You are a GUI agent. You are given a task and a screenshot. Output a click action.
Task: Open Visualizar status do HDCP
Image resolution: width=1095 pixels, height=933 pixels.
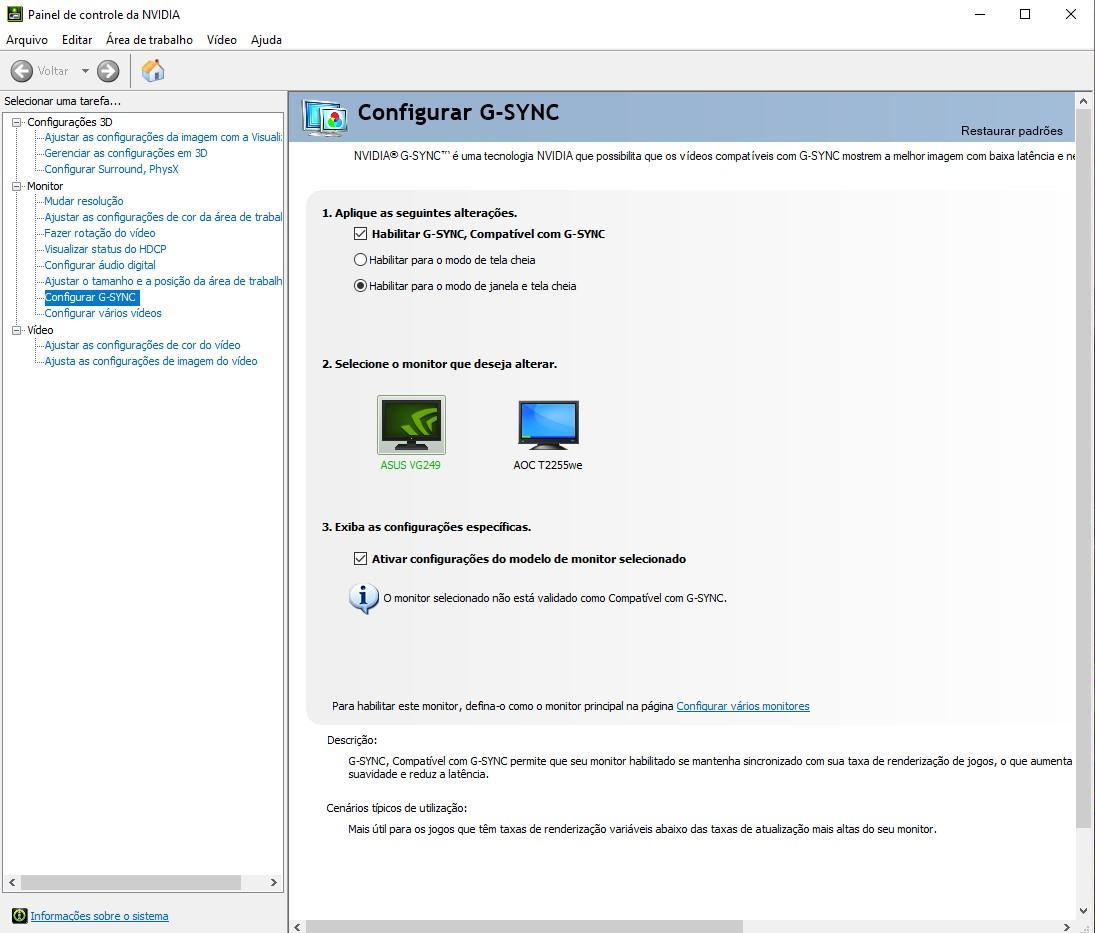105,249
